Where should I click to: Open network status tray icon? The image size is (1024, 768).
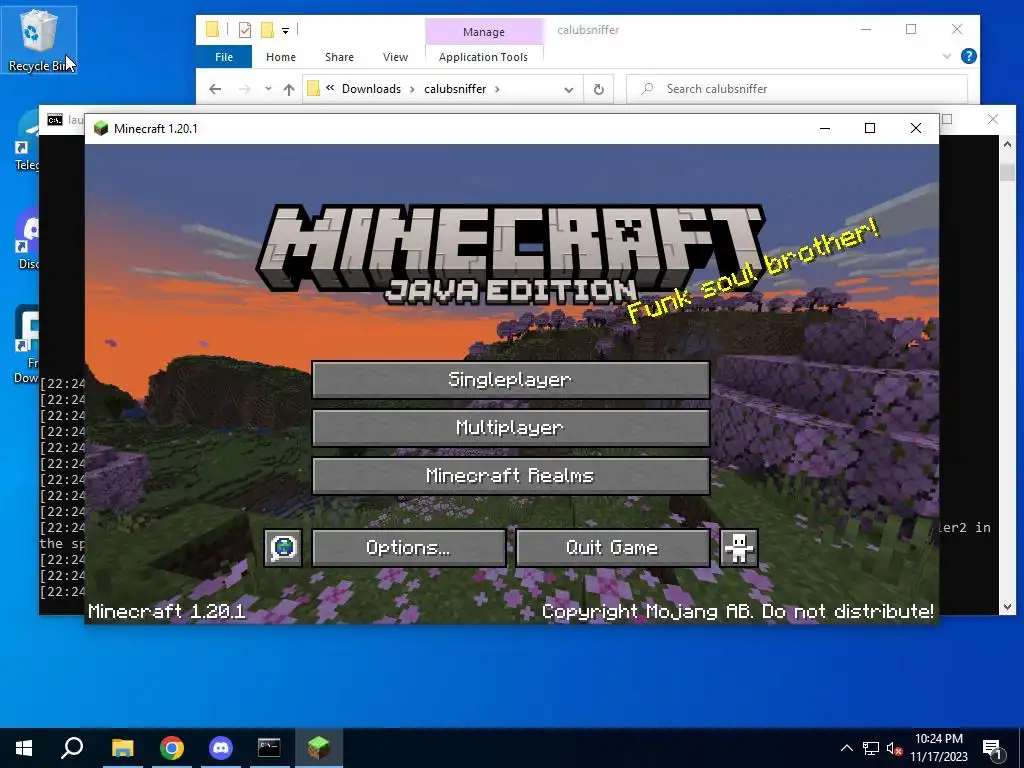pos(871,748)
